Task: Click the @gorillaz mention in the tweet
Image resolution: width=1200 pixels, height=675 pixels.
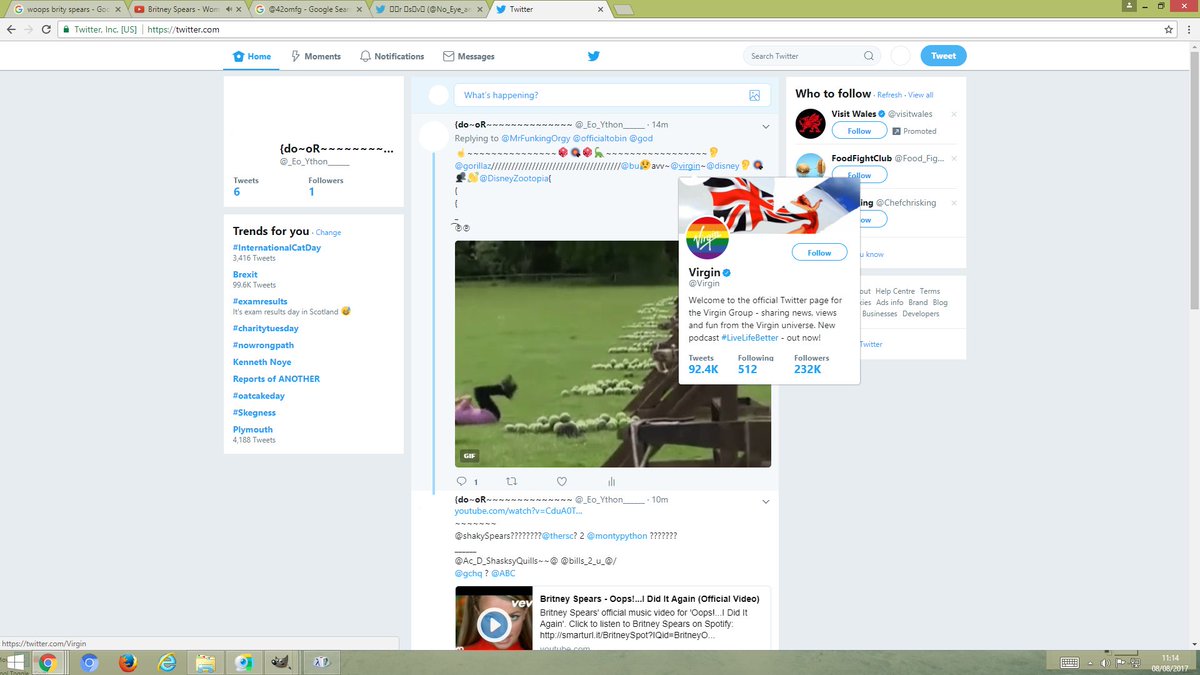Action: point(475,165)
